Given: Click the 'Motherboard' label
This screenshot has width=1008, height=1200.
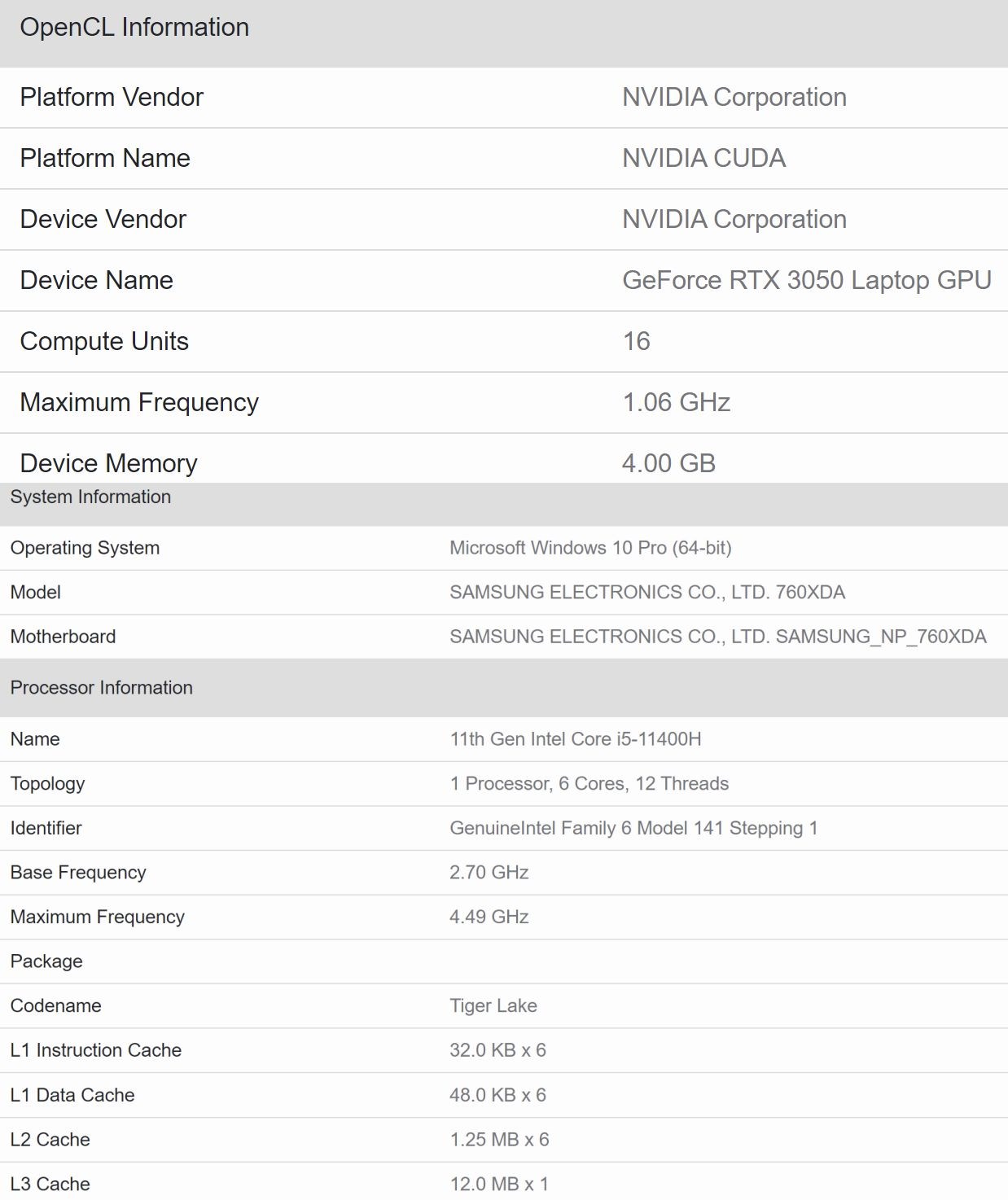Looking at the screenshot, I should pyautogui.click(x=63, y=637).
